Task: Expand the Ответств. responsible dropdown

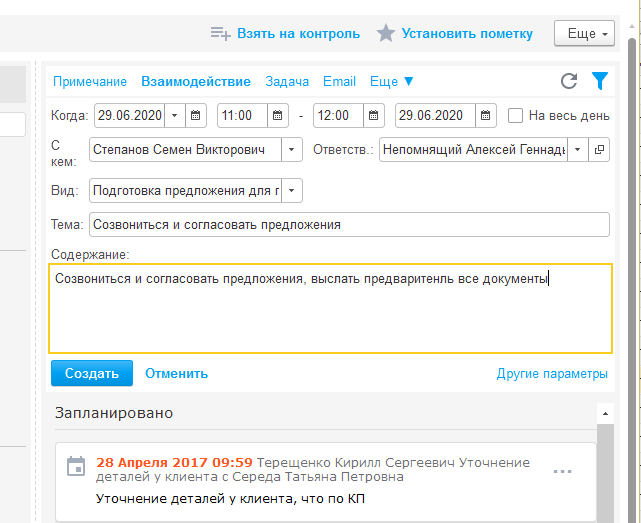Action: (578, 150)
